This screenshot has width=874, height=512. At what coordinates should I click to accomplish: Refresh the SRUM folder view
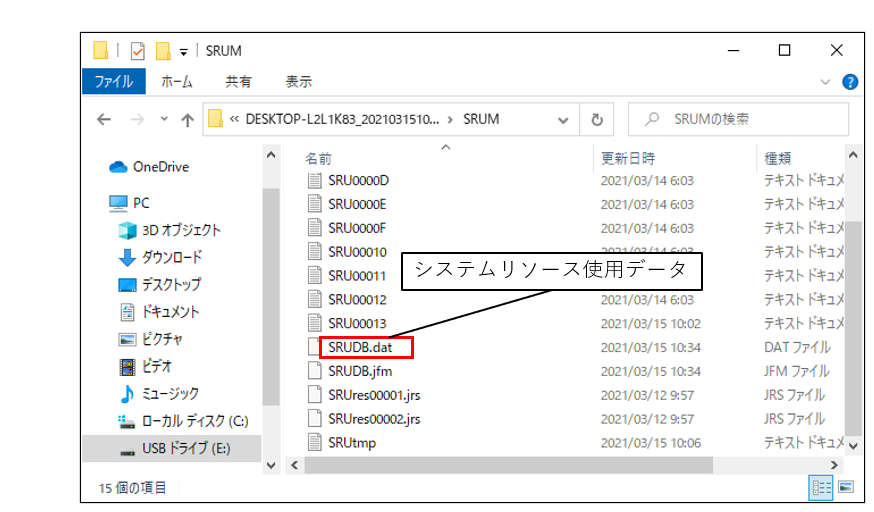click(597, 120)
